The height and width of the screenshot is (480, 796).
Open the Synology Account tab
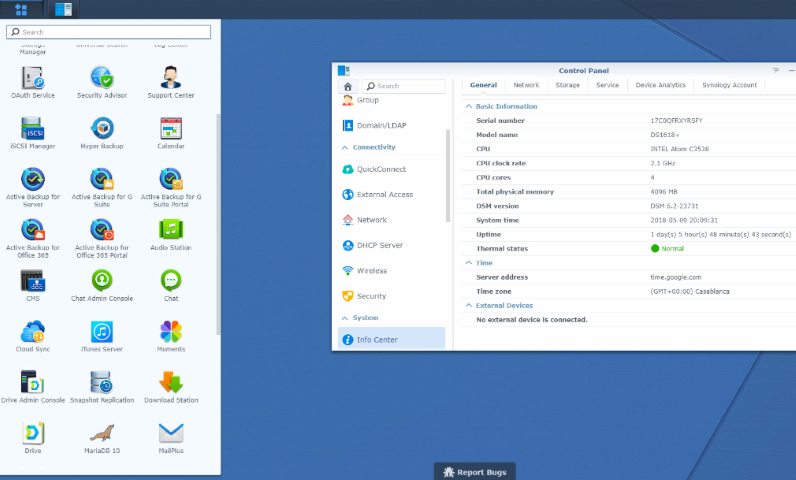coord(729,85)
